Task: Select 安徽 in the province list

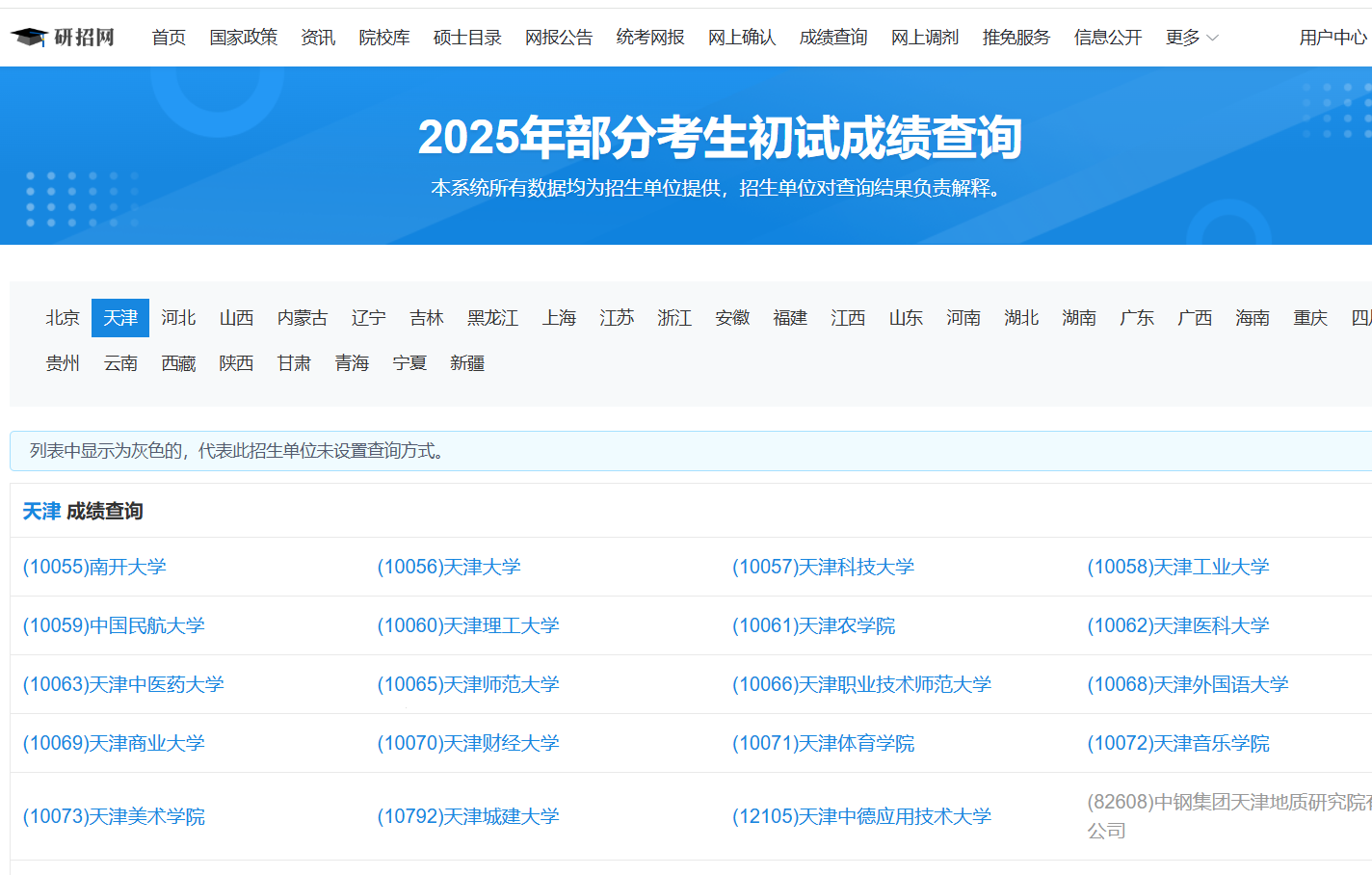Action: point(732,318)
